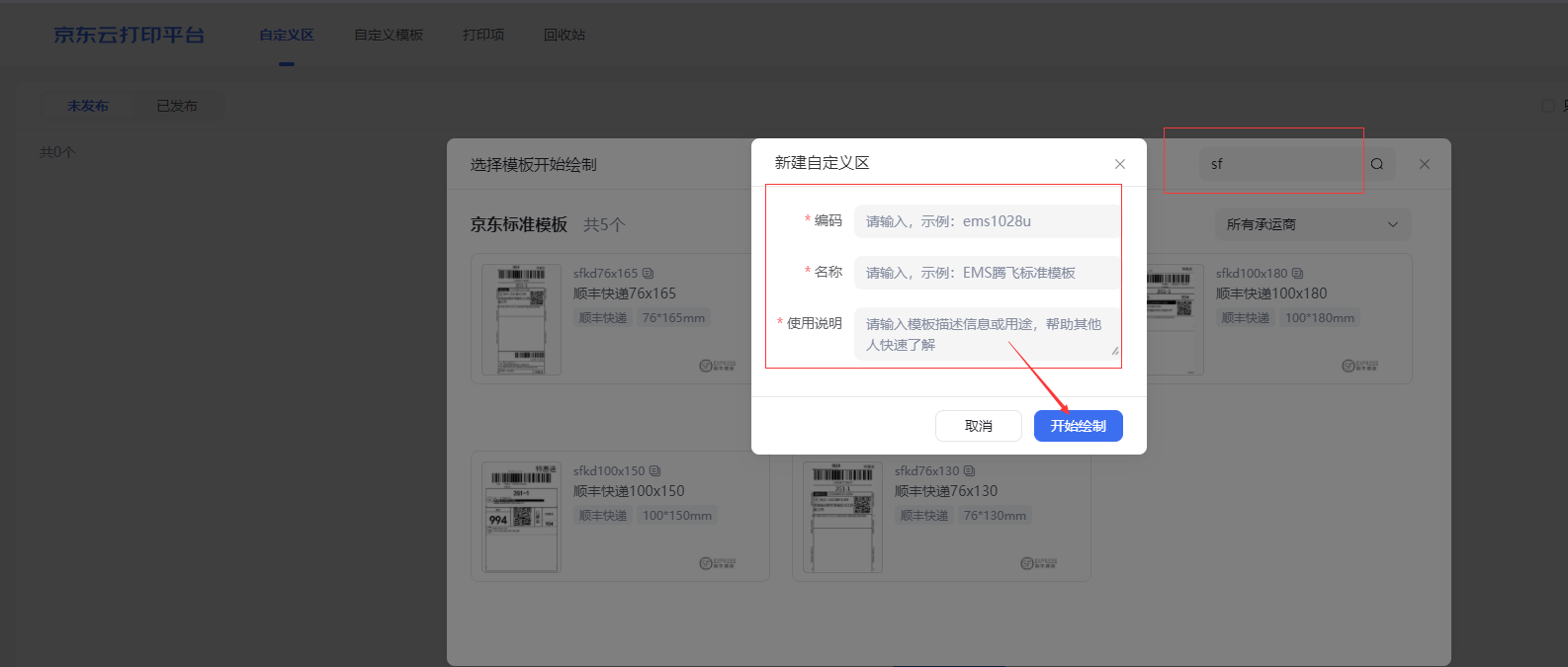The width and height of the screenshot is (1568, 667).
Task: Click the sfkd100x150 code text
Action: pos(609,471)
